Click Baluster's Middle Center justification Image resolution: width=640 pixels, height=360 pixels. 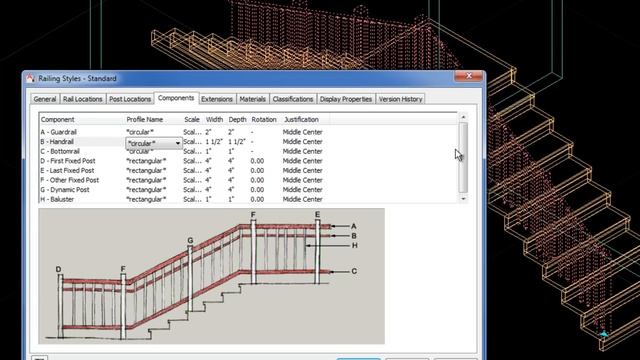[x=302, y=199]
